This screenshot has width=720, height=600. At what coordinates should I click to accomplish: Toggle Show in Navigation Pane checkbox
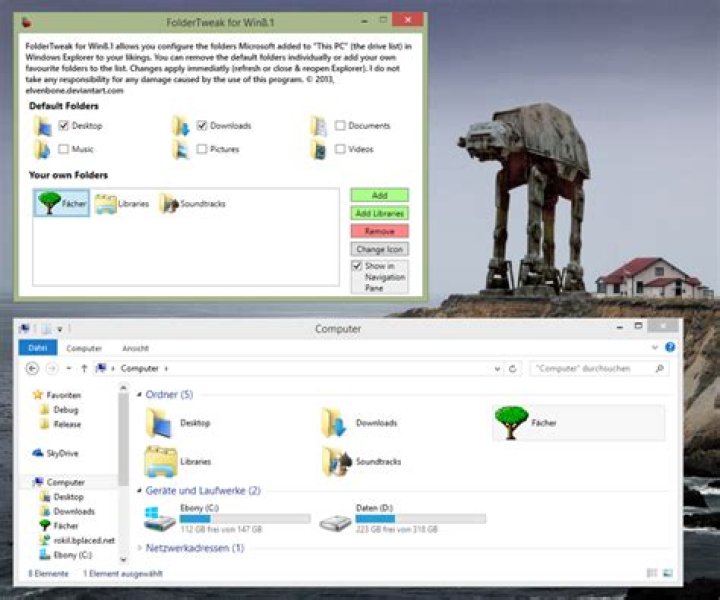[x=357, y=266]
